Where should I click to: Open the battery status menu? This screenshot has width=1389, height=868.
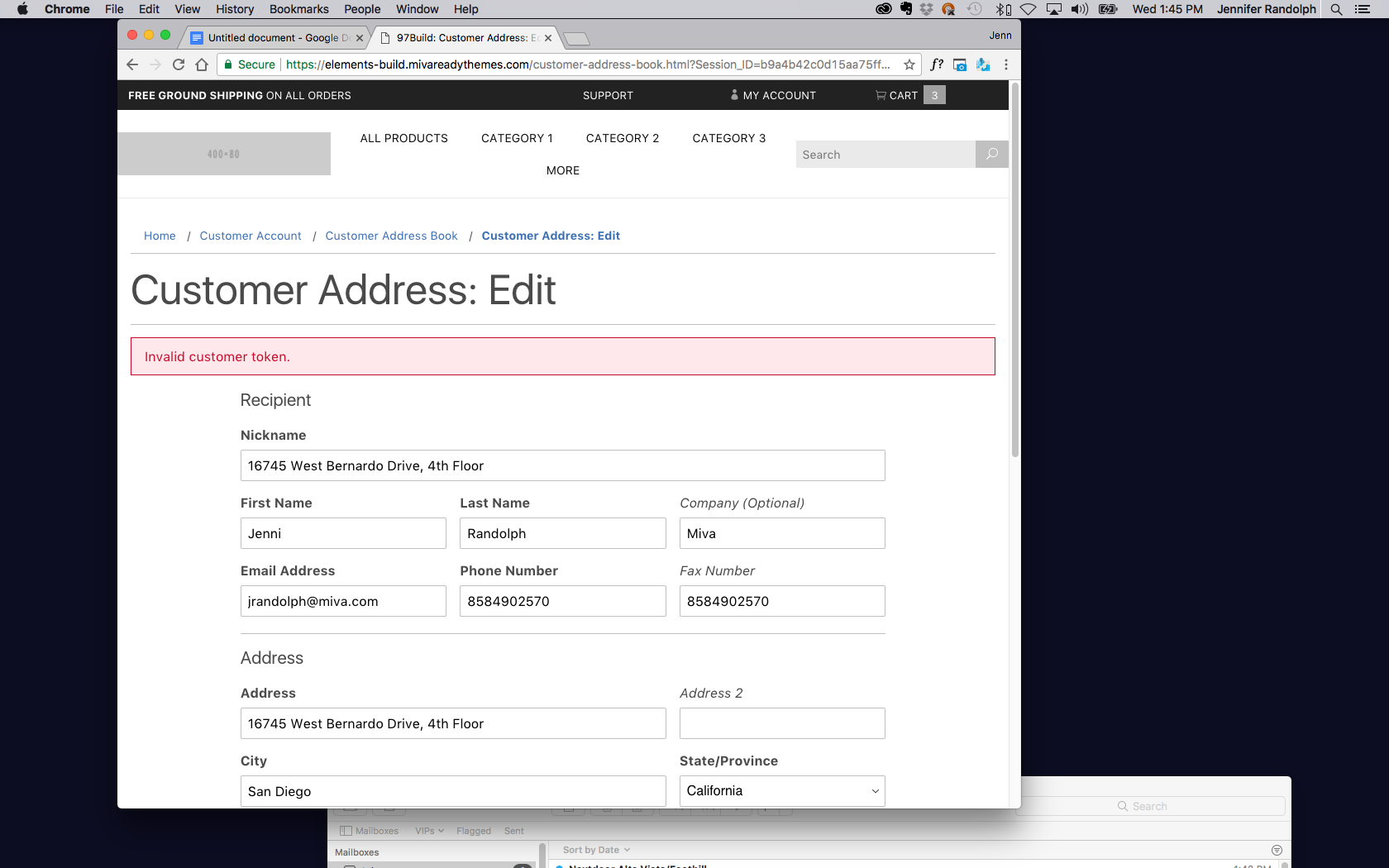[1108, 9]
